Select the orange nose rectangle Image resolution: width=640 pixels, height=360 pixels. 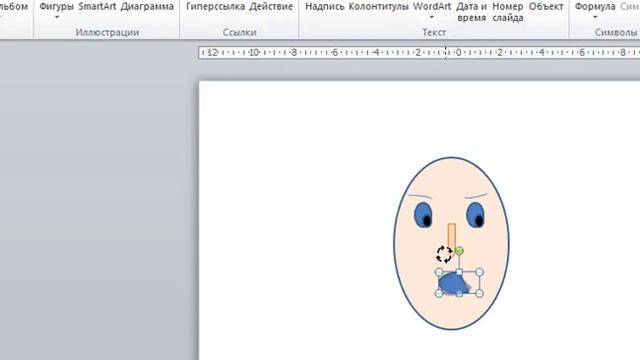pos(451,236)
